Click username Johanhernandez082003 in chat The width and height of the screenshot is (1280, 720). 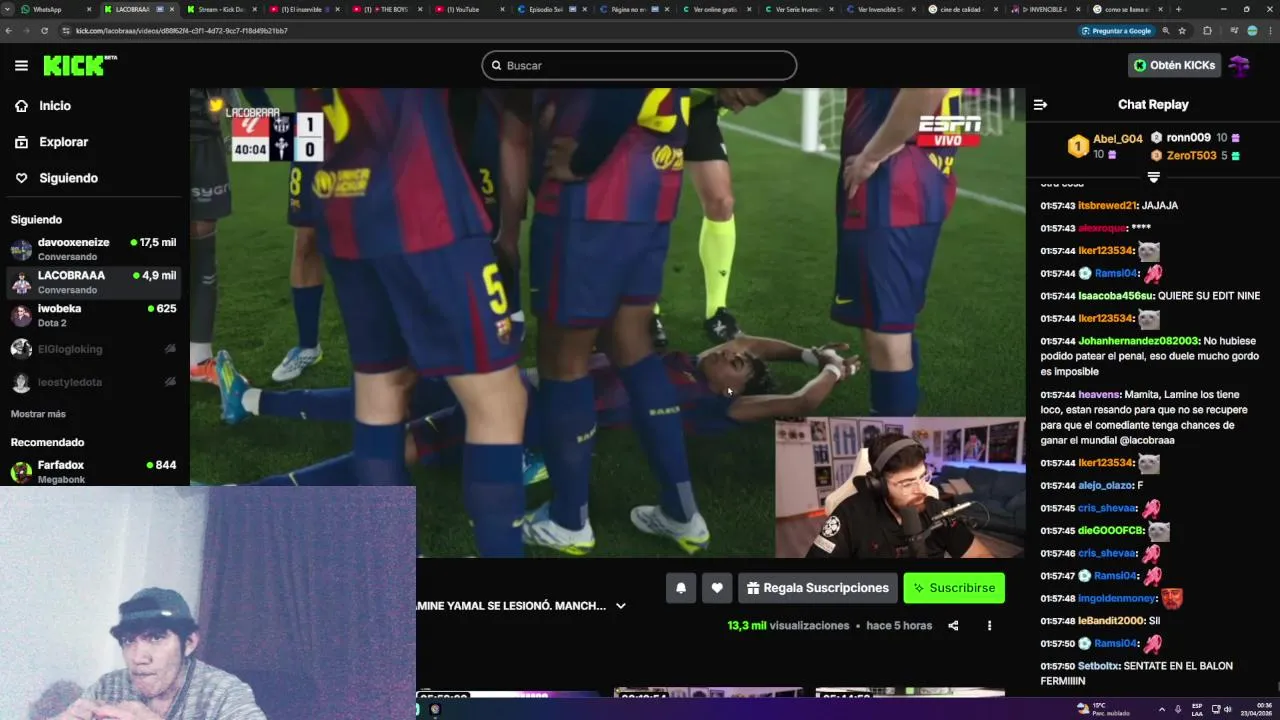(x=1138, y=341)
